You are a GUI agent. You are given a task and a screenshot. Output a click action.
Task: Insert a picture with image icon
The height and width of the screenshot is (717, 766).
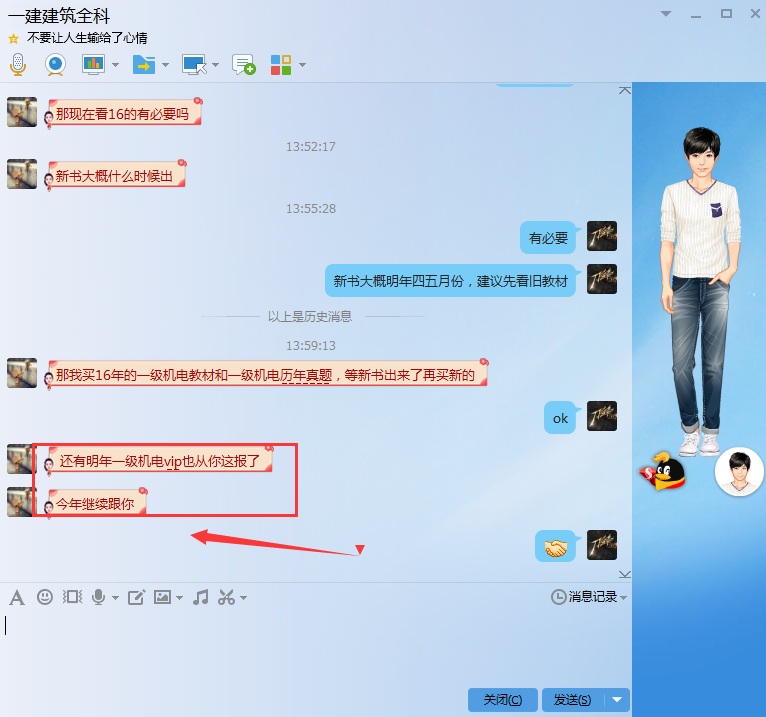pos(162,597)
